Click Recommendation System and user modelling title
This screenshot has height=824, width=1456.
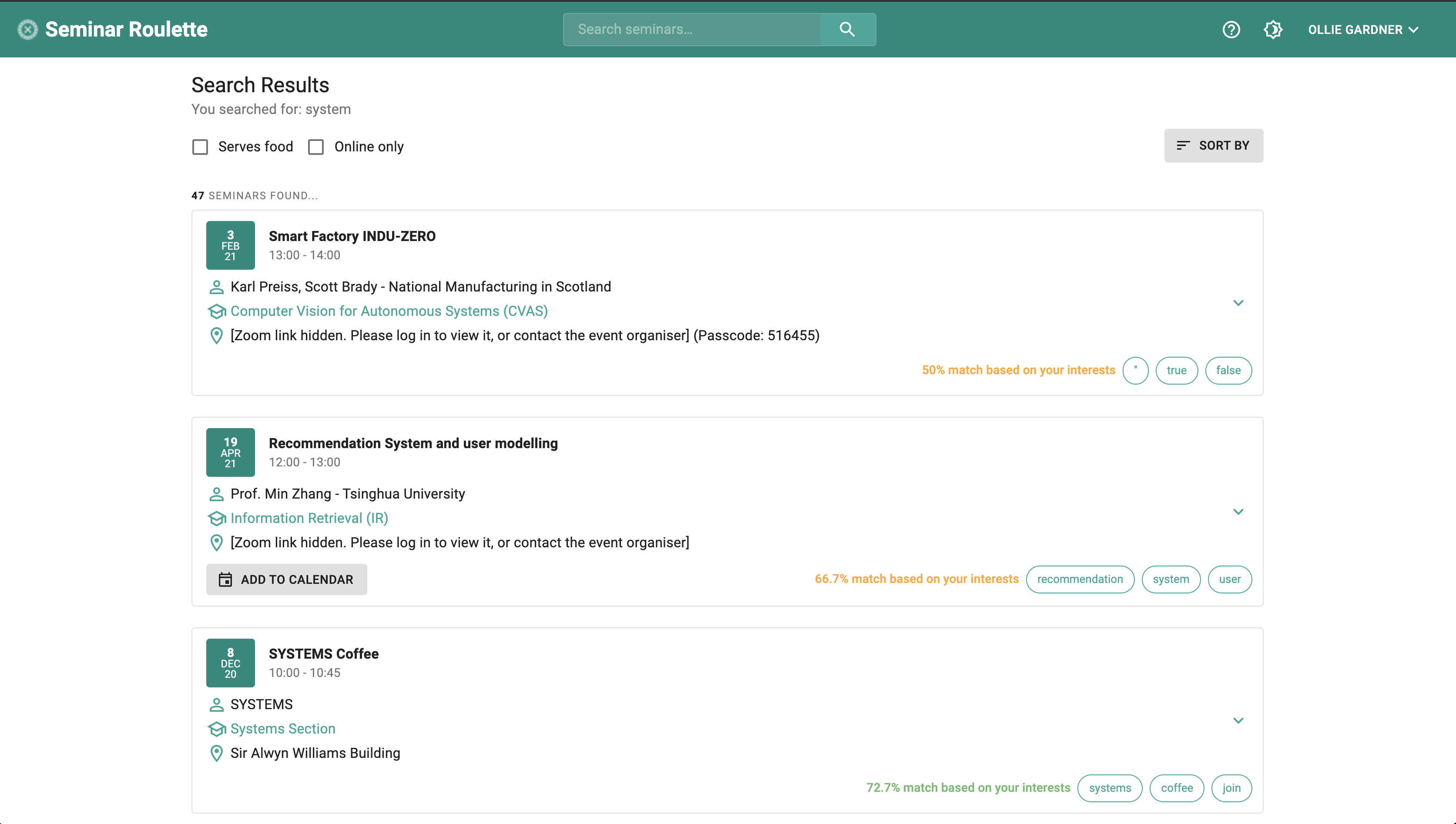click(413, 444)
